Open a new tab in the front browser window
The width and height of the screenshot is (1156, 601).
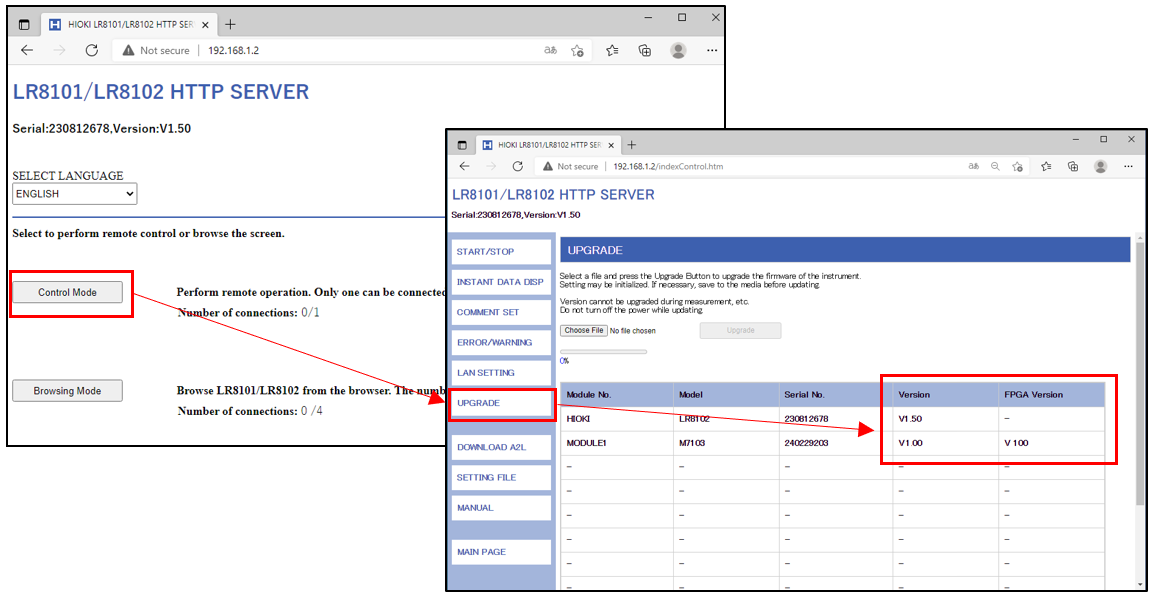click(631, 145)
